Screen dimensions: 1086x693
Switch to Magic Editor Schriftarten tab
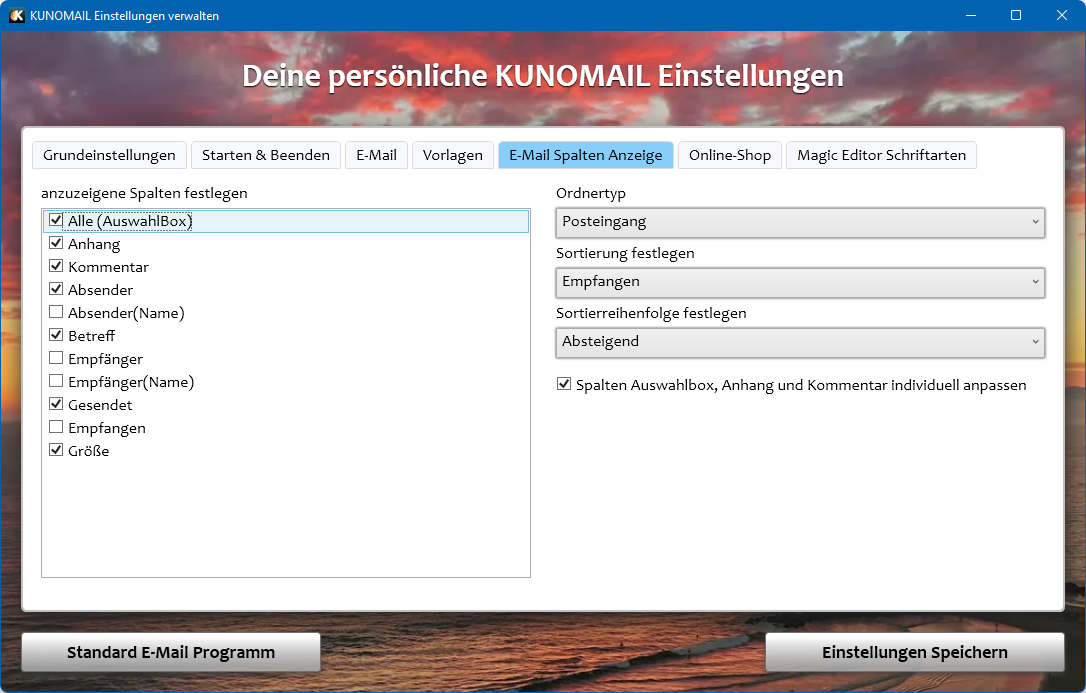(x=882, y=155)
